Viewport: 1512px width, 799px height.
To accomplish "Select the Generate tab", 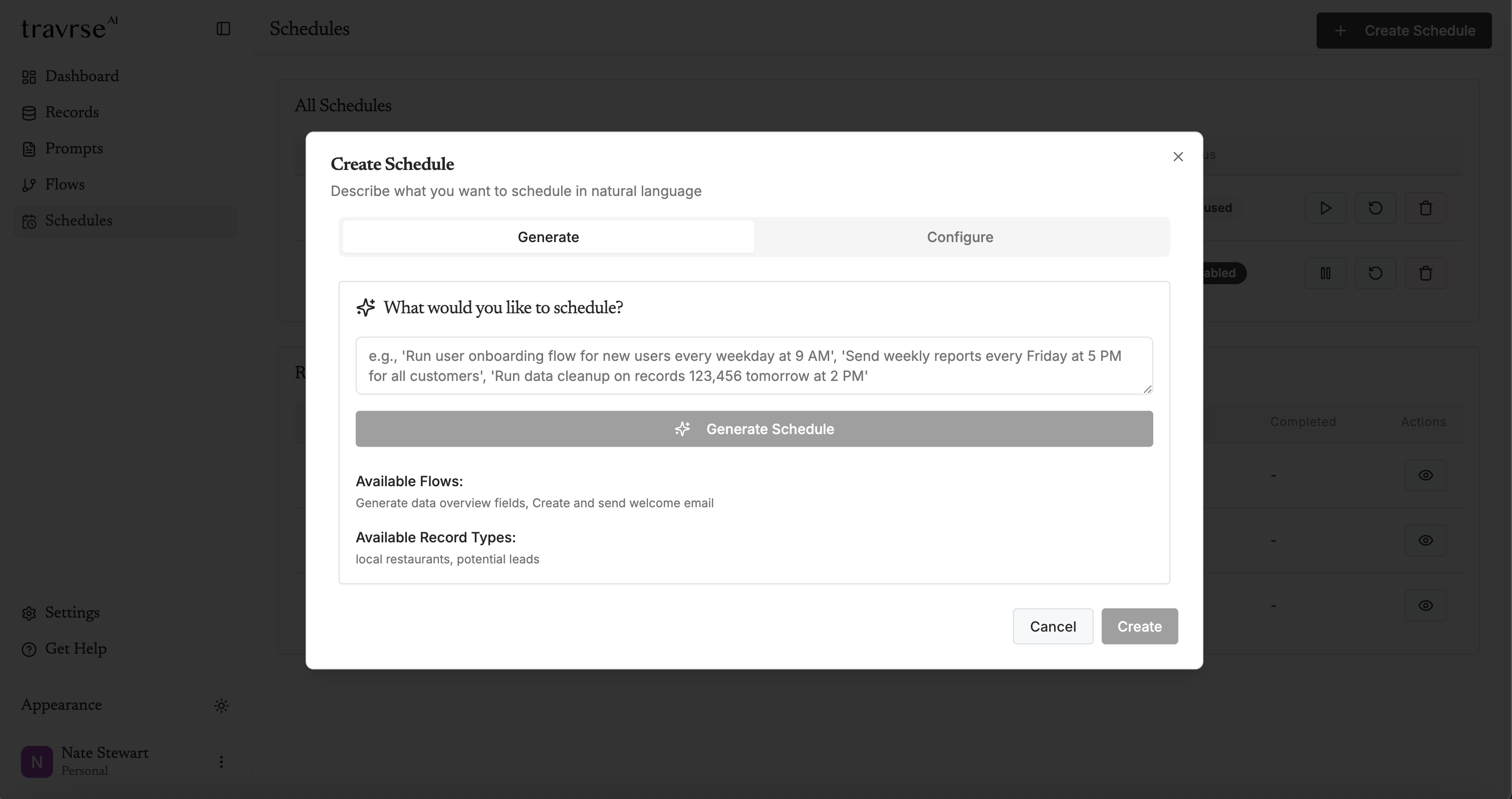I will [x=548, y=237].
